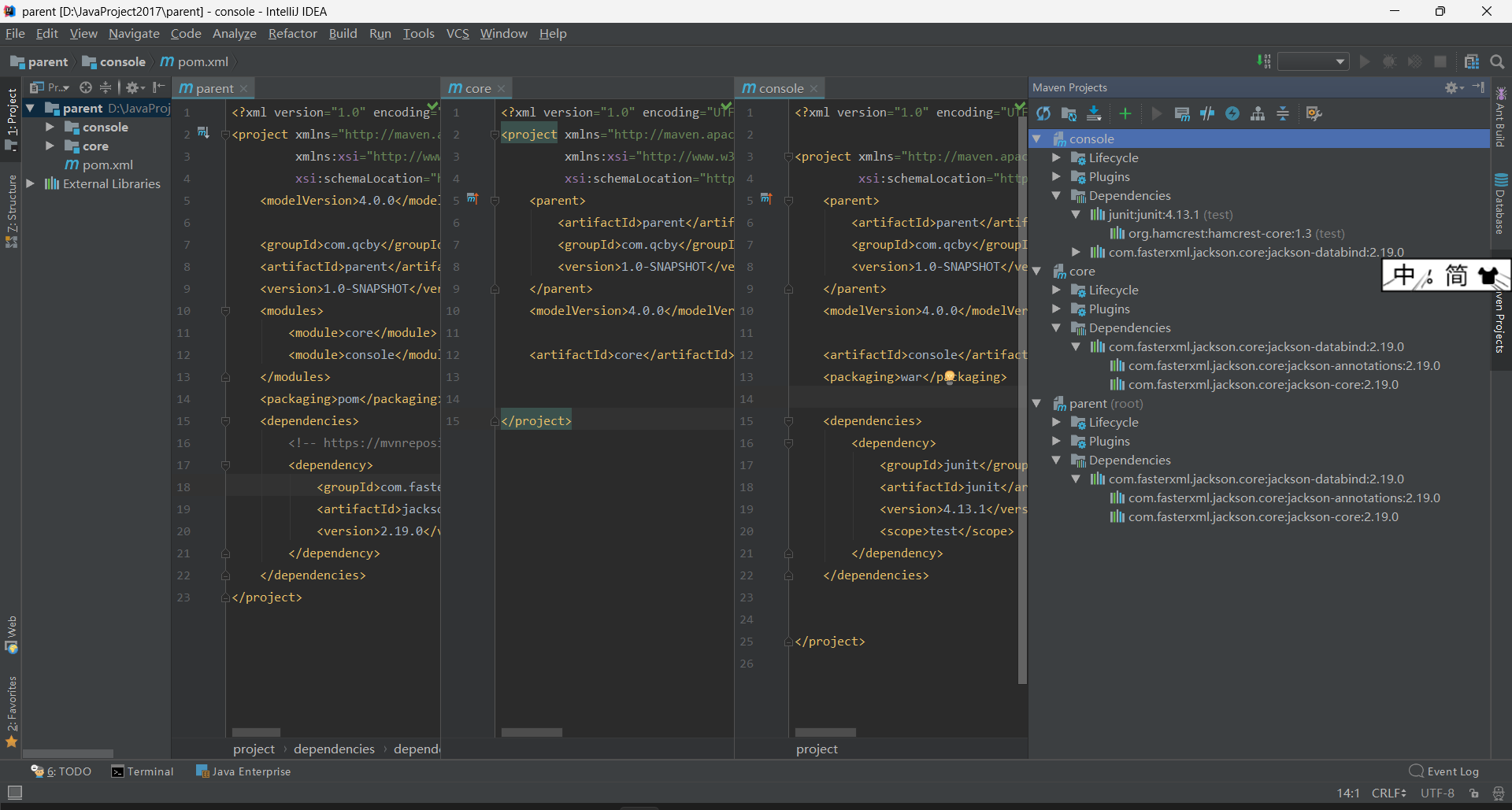Collapse all in Project panel
The height and width of the screenshot is (810, 1512).
[x=106, y=87]
